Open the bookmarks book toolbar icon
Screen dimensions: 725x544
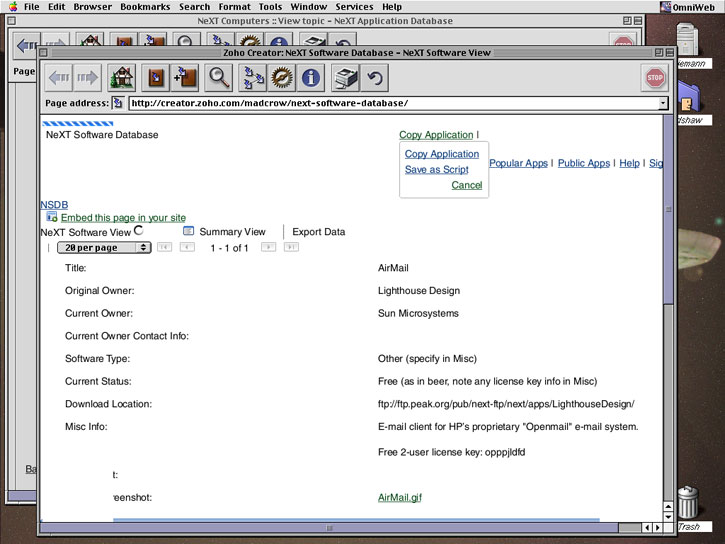point(155,77)
